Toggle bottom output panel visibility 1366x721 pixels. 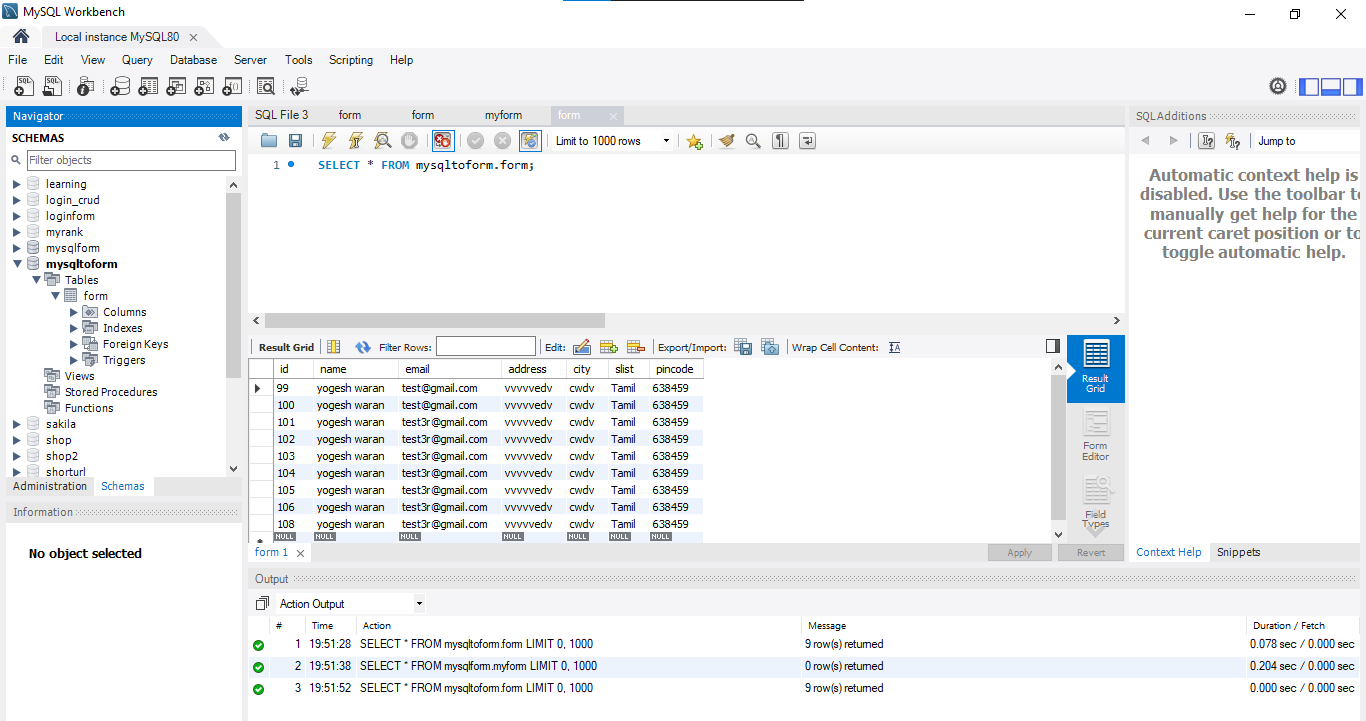pyautogui.click(x=1331, y=87)
